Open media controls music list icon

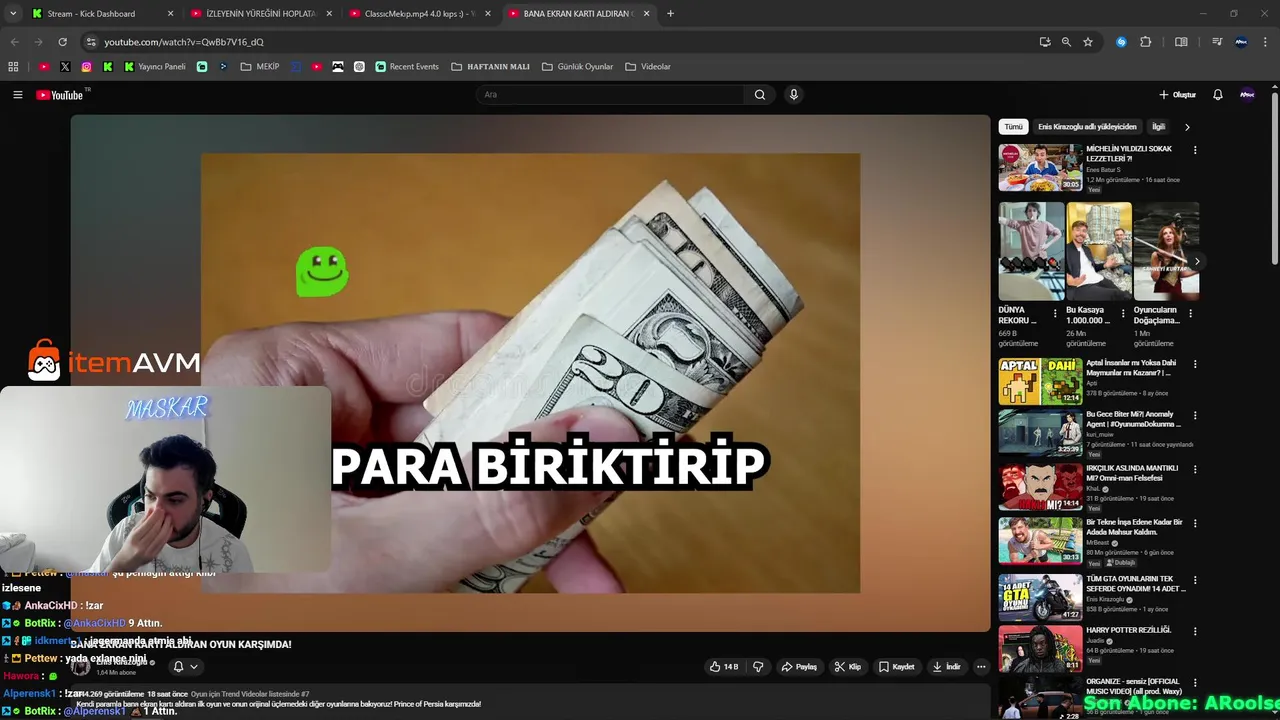1217,42
